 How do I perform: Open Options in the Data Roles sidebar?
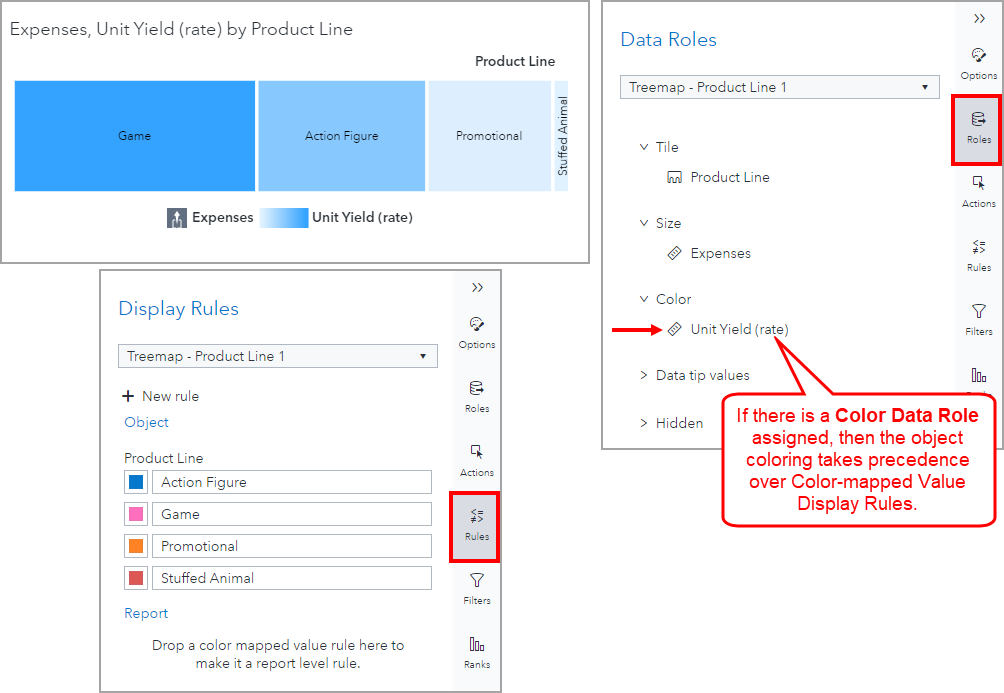pos(978,63)
